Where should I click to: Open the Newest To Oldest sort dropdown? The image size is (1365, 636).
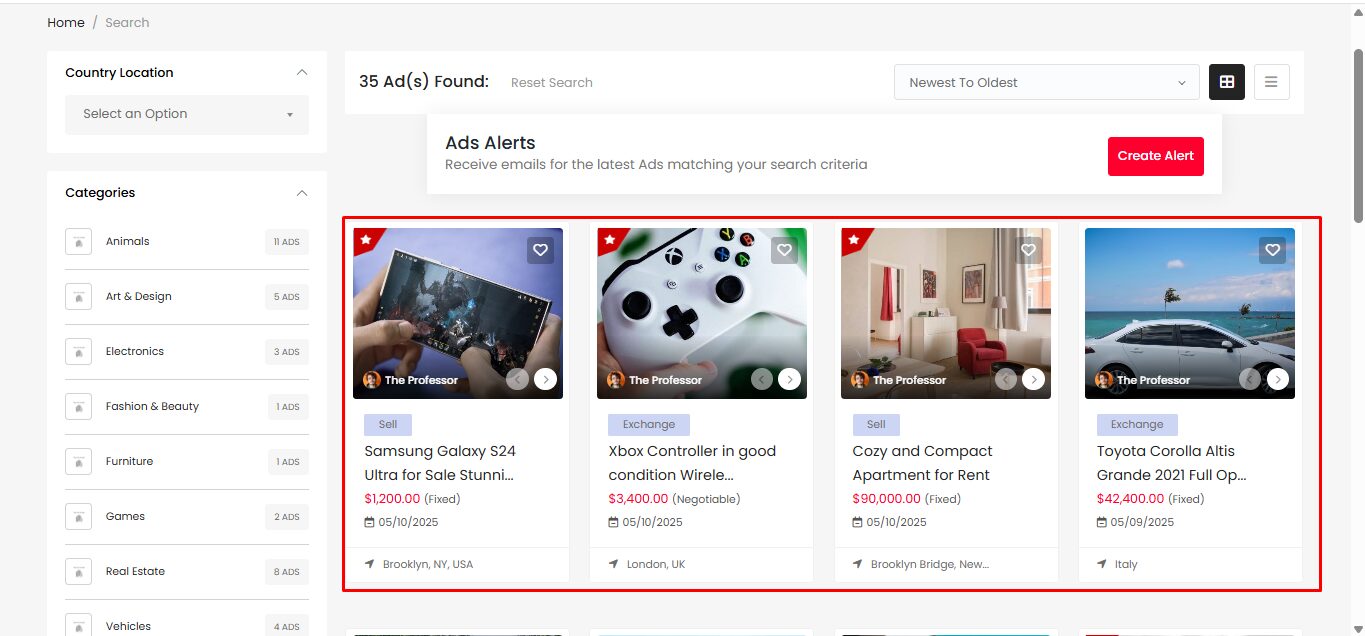(1046, 82)
